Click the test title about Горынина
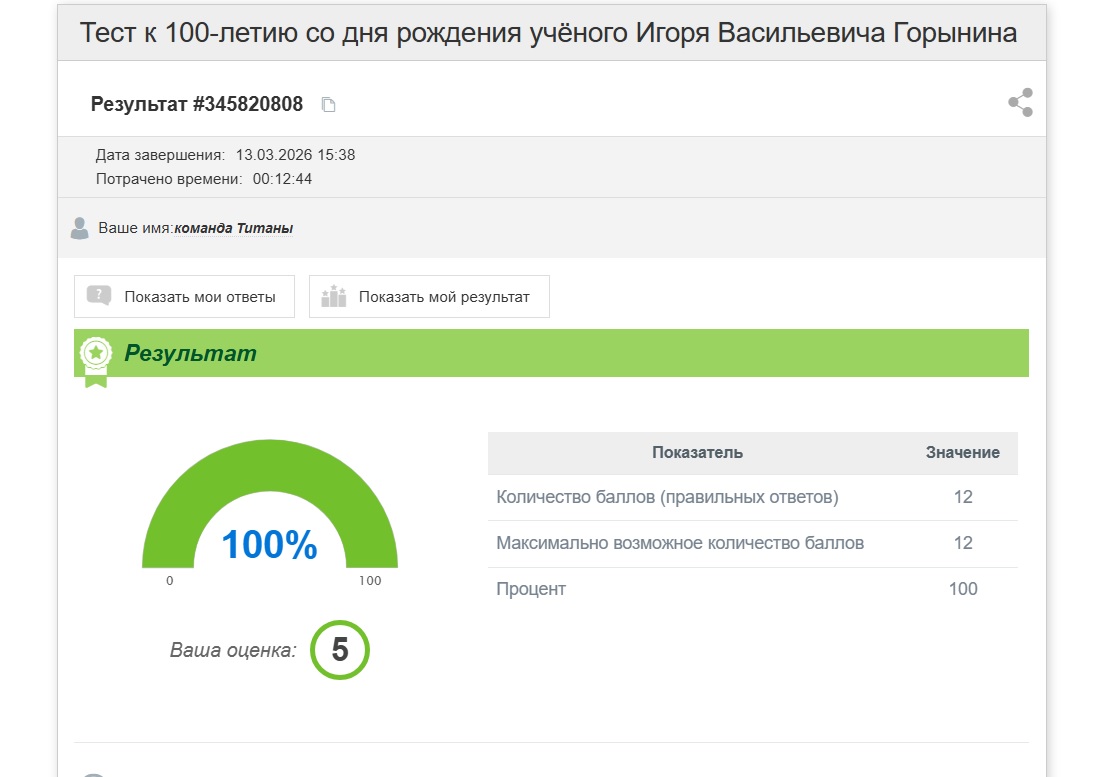1101x777 pixels. click(549, 33)
